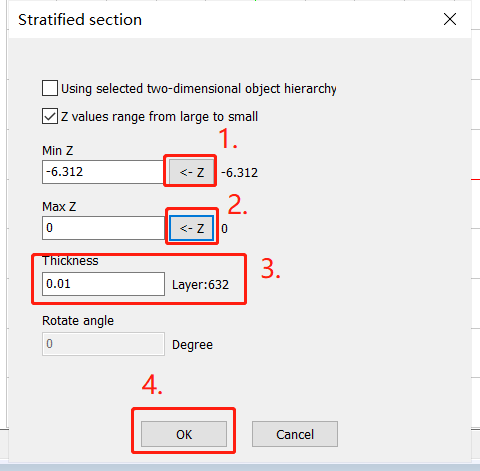The width and height of the screenshot is (480, 471).
Task: Click the Degree unit label
Action: [x=192, y=345]
